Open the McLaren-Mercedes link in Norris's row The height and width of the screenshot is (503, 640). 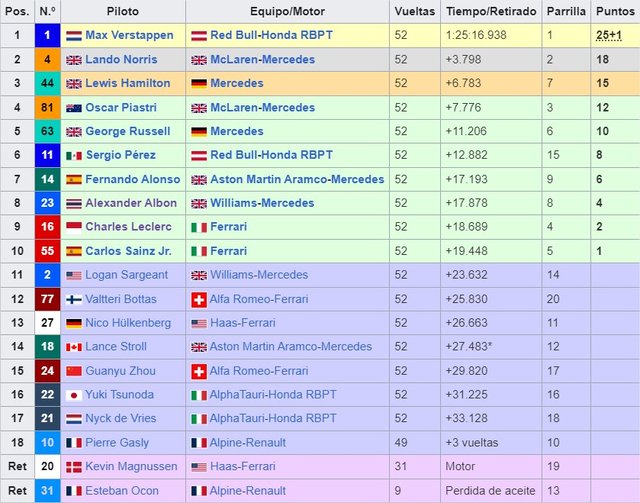pyautogui.click(x=262, y=60)
